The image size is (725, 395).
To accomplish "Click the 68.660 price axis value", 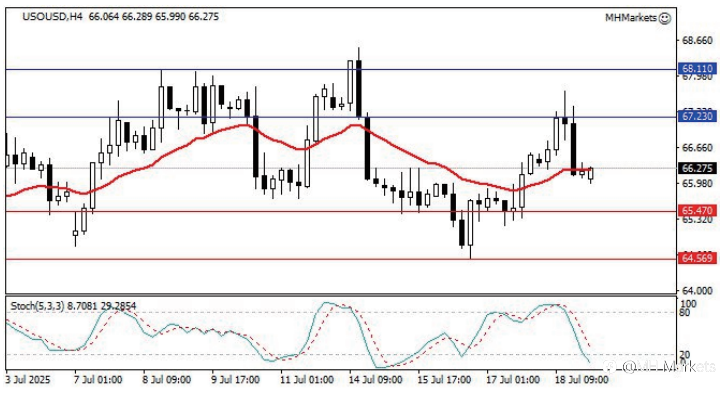I will pyautogui.click(x=697, y=41).
